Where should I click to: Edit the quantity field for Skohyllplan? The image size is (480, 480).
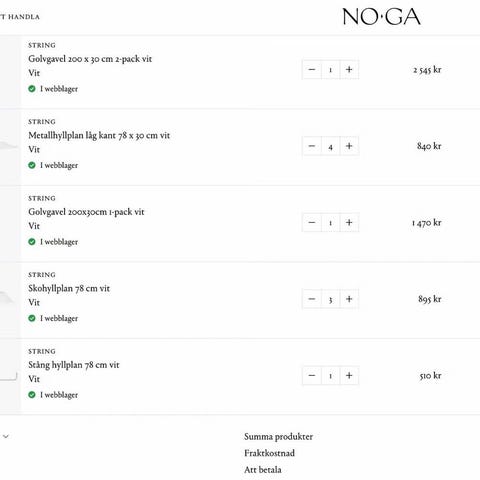pyautogui.click(x=330, y=299)
